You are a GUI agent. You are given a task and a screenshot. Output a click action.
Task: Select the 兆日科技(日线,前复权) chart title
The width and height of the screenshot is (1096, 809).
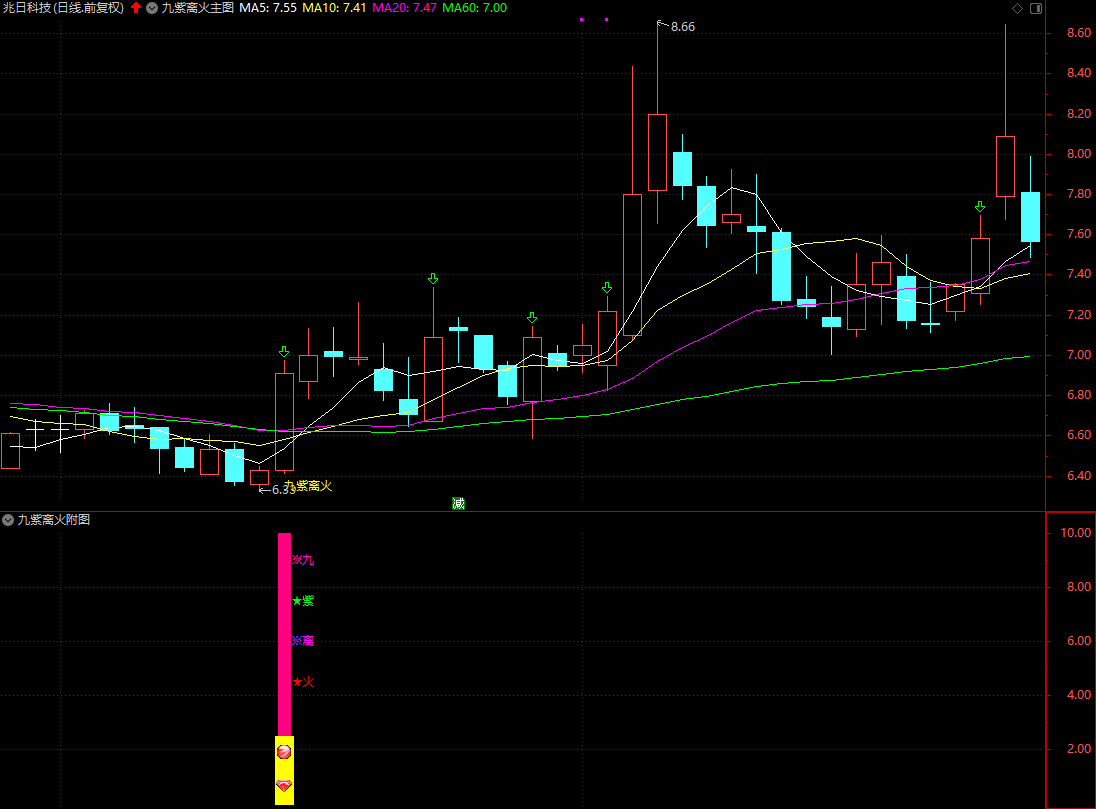[x=63, y=8]
